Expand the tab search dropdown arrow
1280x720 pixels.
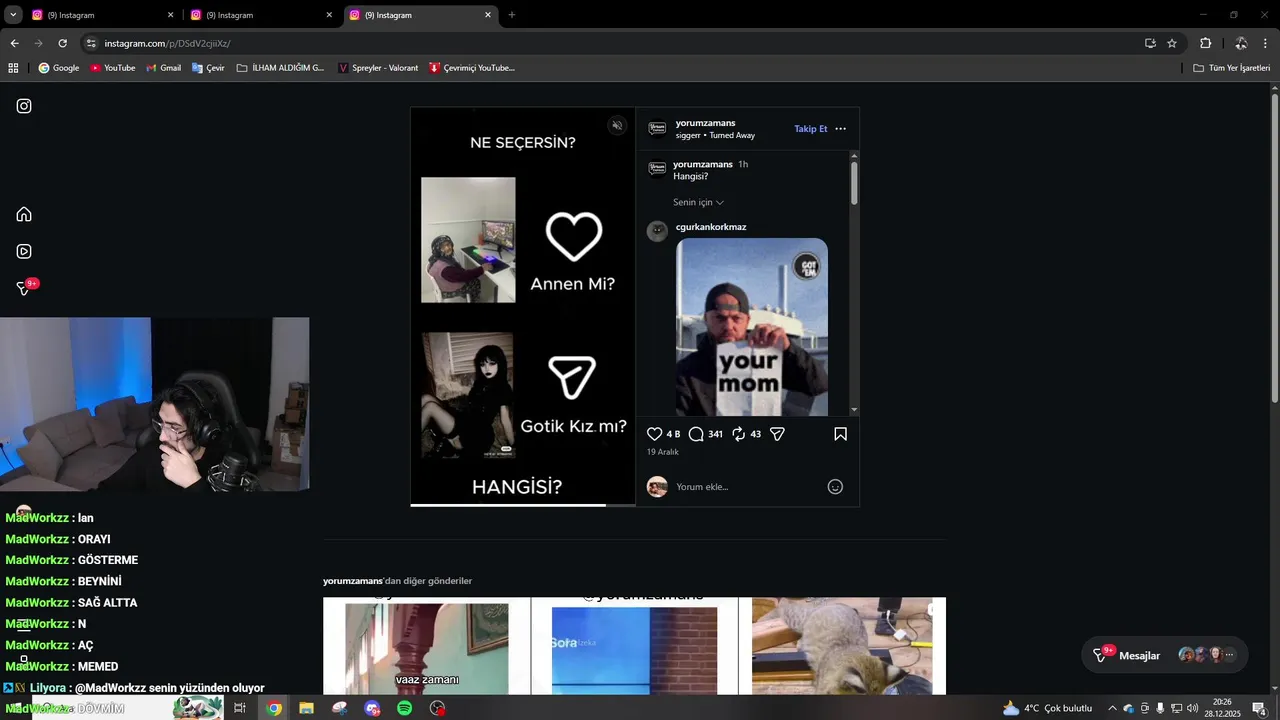pyautogui.click(x=13, y=15)
